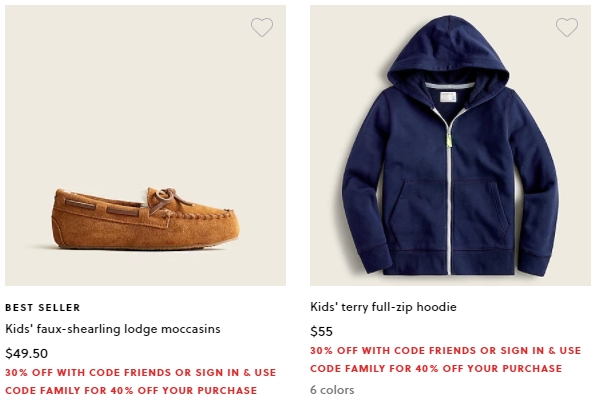Click the hood of the navy hoodie image
597x403 pixels.
[x=449, y=48]
